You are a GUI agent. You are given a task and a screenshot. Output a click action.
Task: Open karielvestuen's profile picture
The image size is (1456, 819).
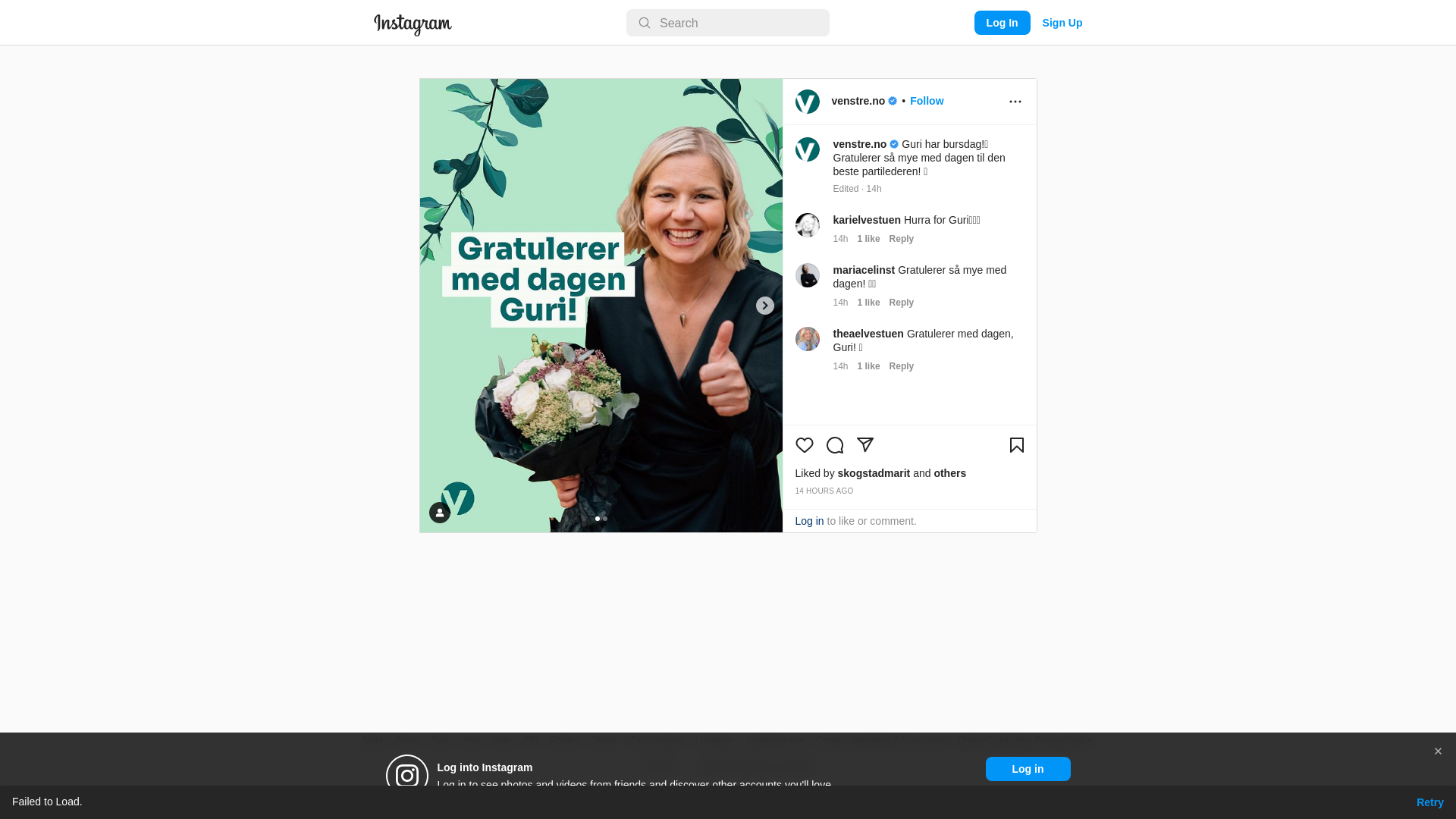point(808,225)
